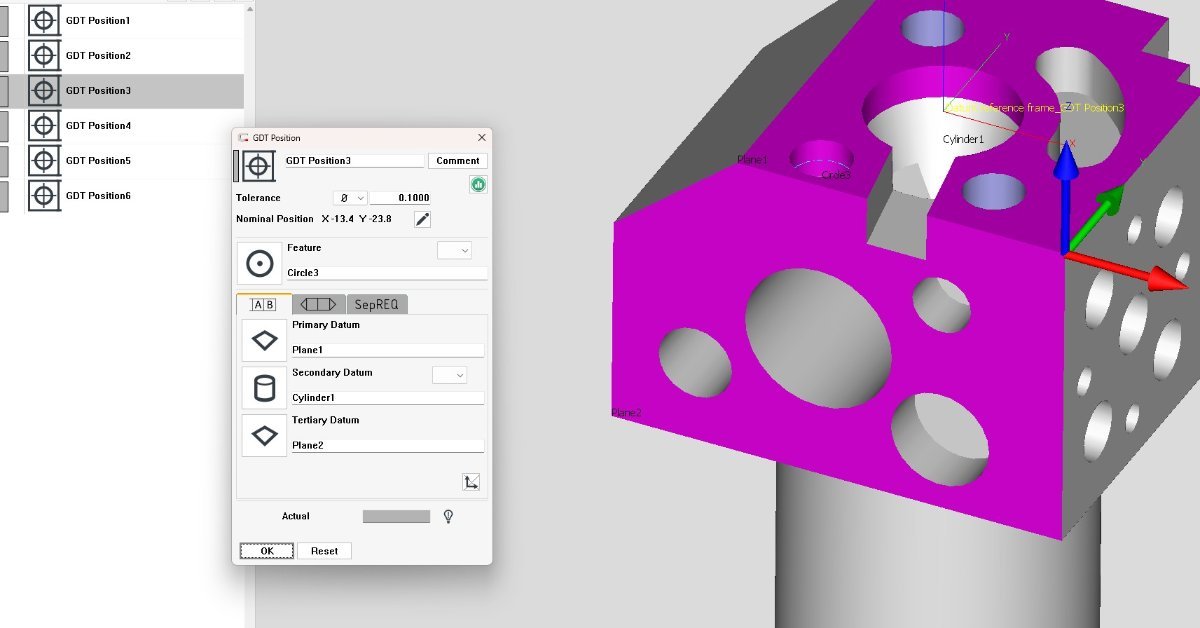Click the Secondary Datum cylinder icon
Screen dimensions: 1200x628
(264, 388)
